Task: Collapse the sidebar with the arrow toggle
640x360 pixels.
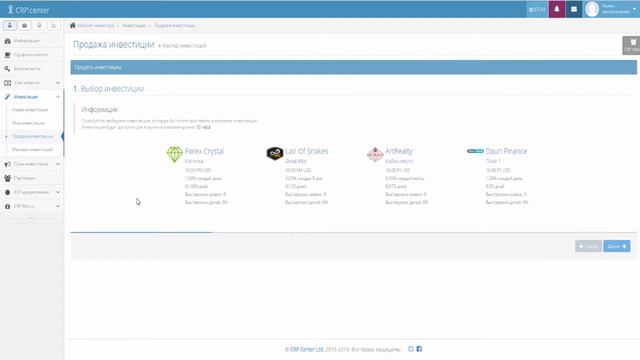Action: pyautogui.click(x=32, y=218)
